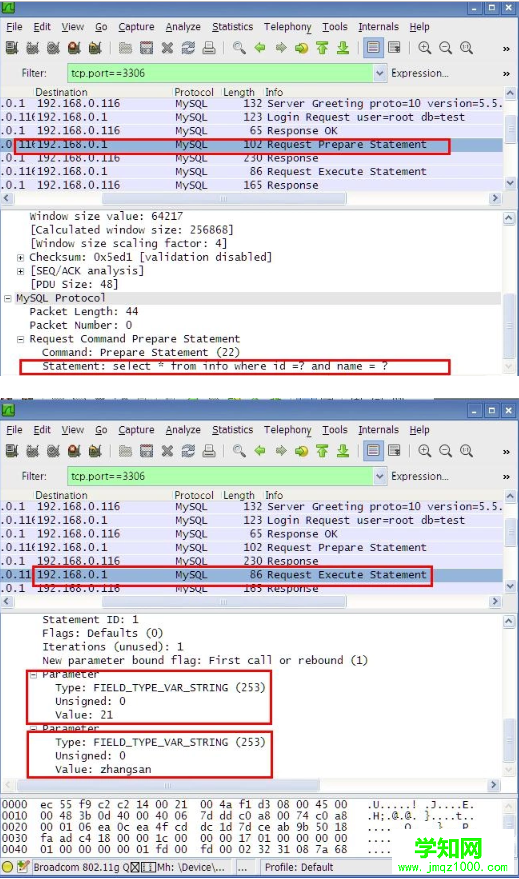Click print icon in top window
Screen dimensions: 519x879
pyautogui.click(x=208, y=48)
